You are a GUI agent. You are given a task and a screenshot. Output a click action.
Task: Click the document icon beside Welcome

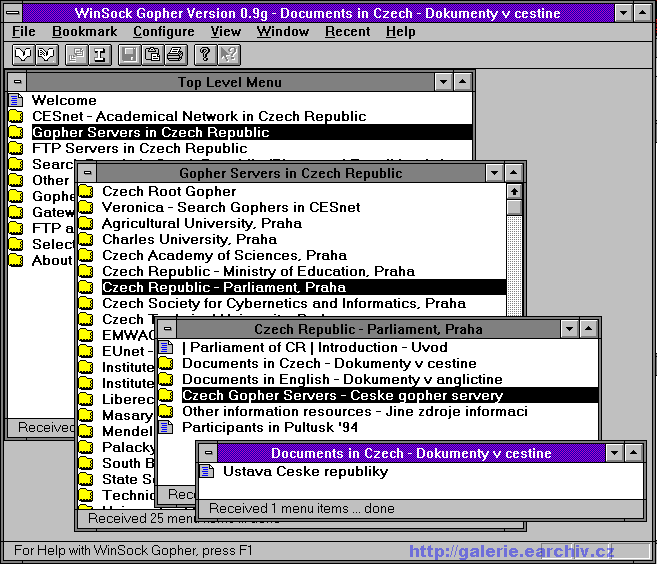coord(16,100)
